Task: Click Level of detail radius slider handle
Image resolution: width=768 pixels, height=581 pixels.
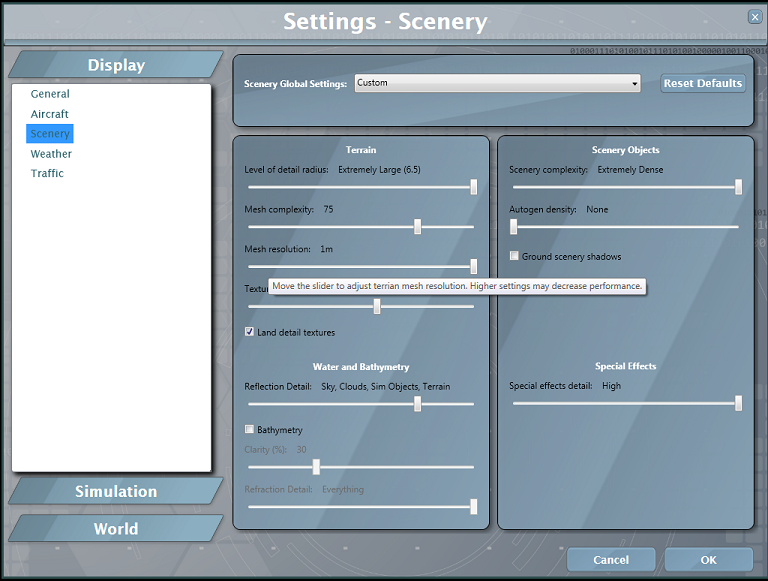Action: pyautogui.click(x=473, y=187)
